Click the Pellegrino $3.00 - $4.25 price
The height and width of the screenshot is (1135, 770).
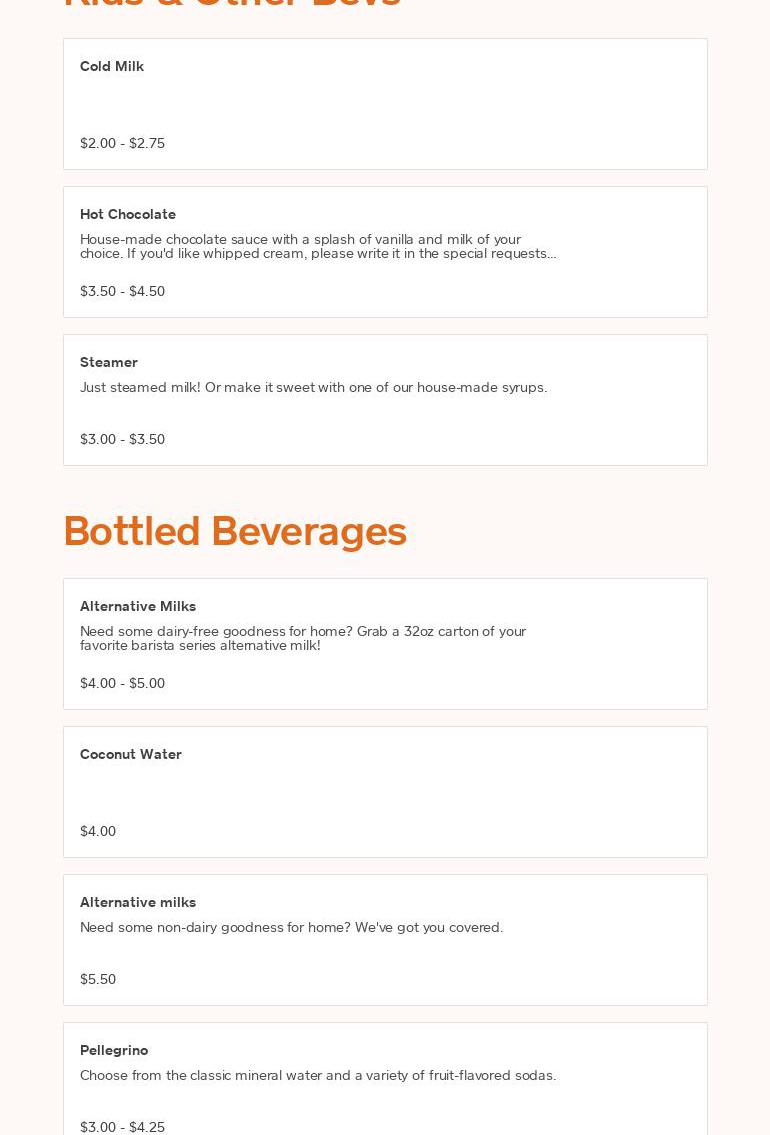click(x=122, y=1127)
